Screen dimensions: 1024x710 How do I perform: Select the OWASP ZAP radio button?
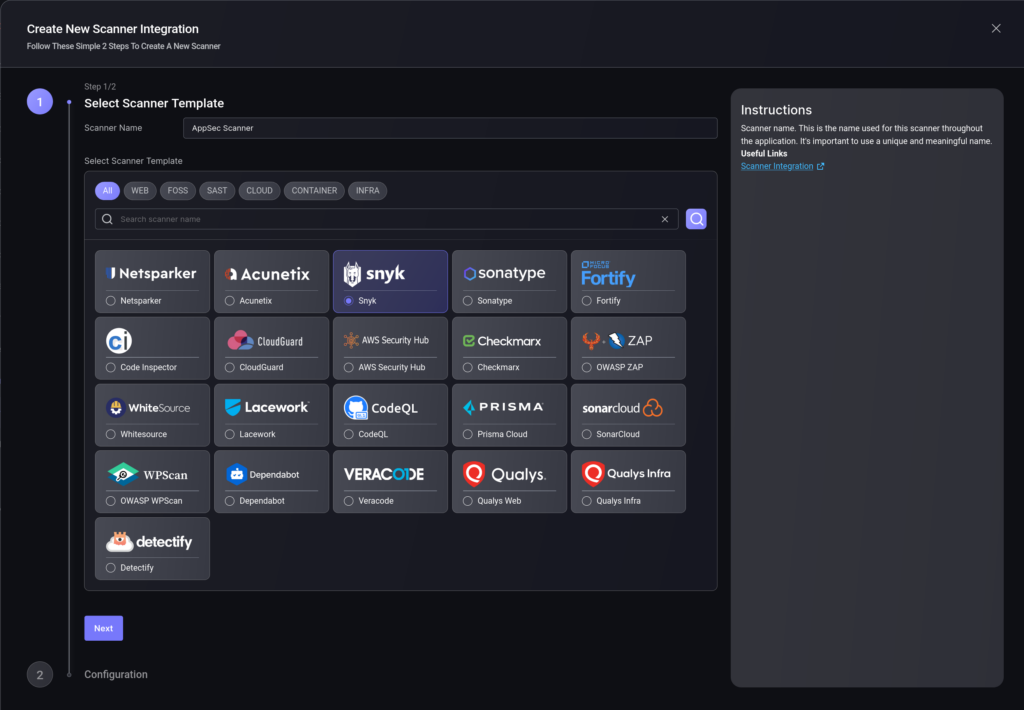[586, 367]
